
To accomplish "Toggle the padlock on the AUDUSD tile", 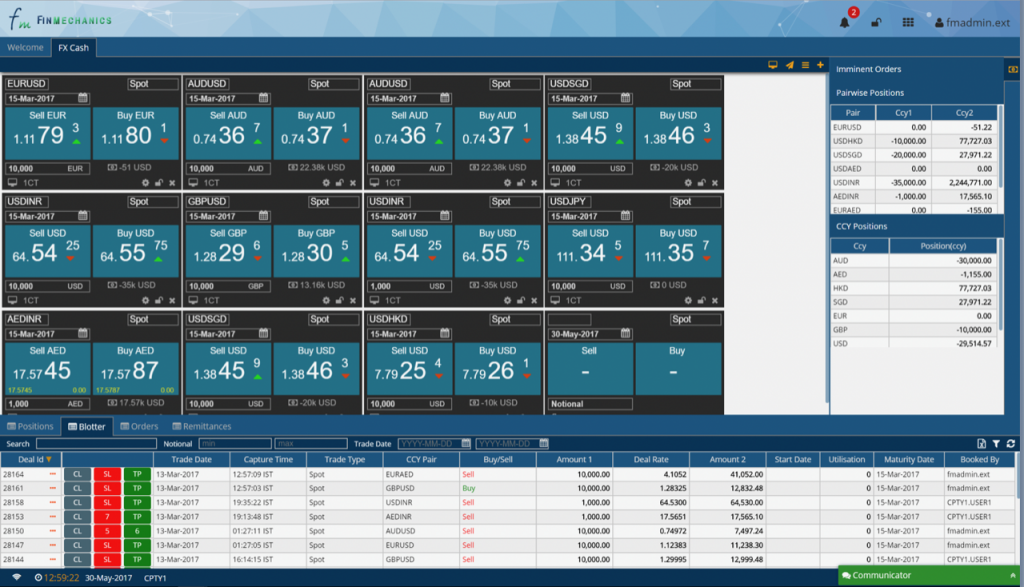I will coord(339,182).
